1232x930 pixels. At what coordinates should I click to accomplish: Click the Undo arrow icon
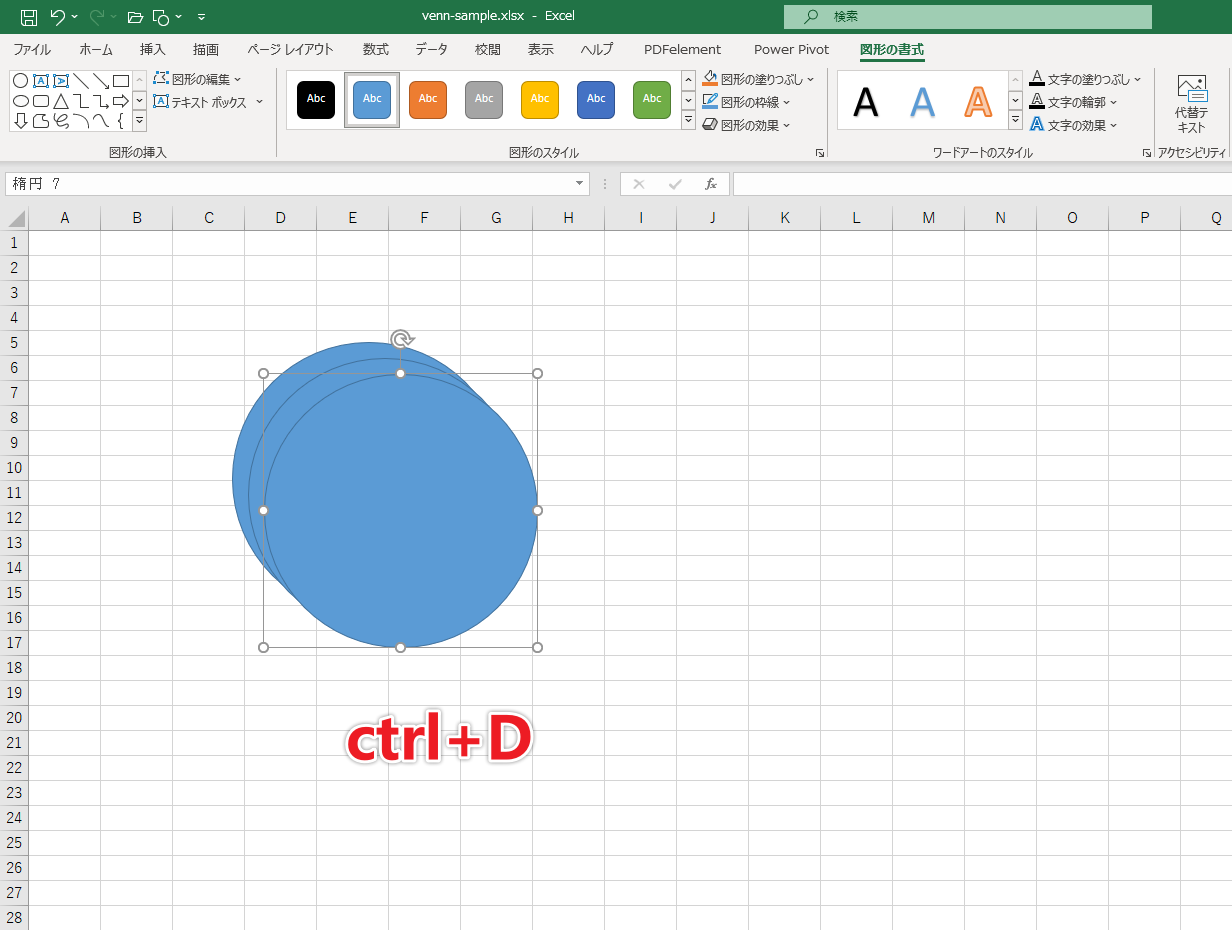click(58, 17)
